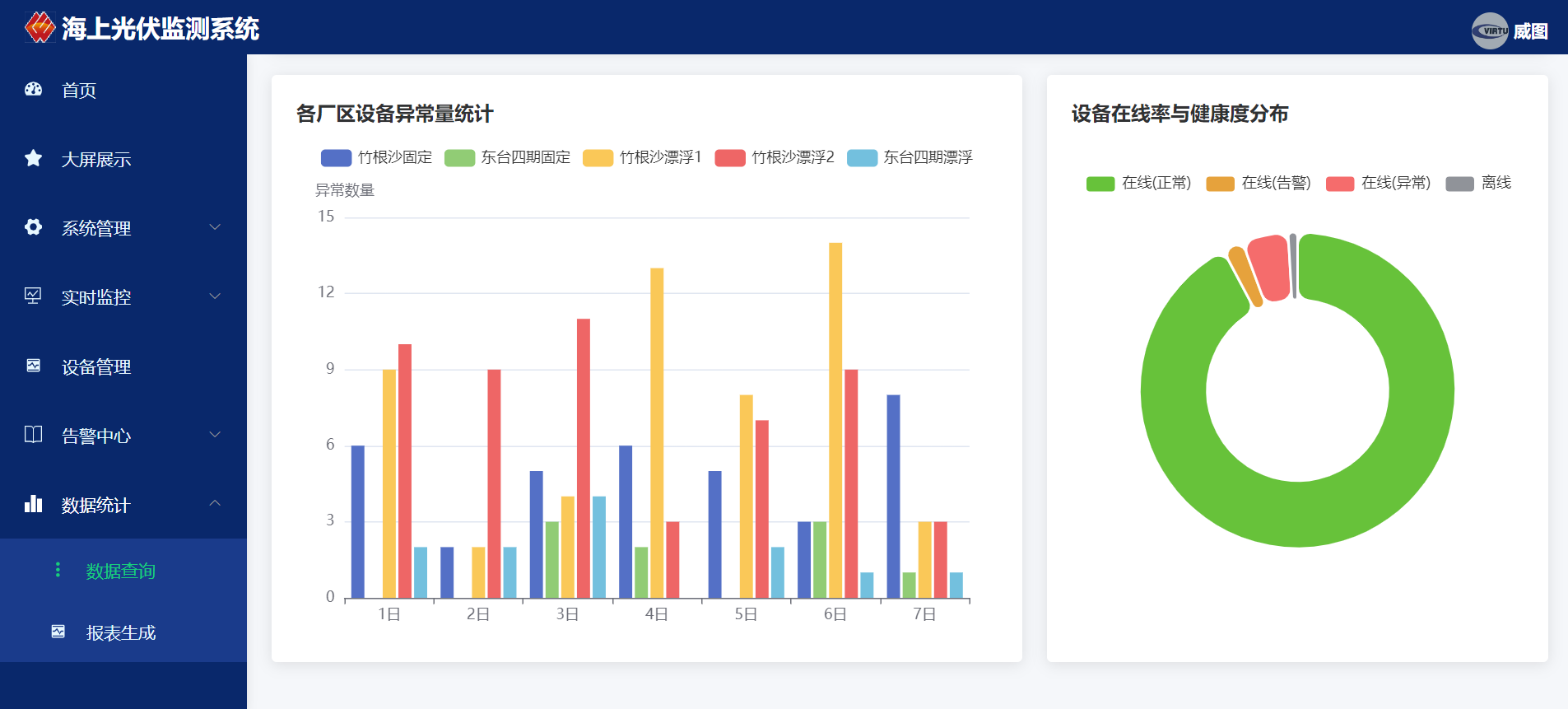Open the 数据查询 menu item

(x=120, y=571)
